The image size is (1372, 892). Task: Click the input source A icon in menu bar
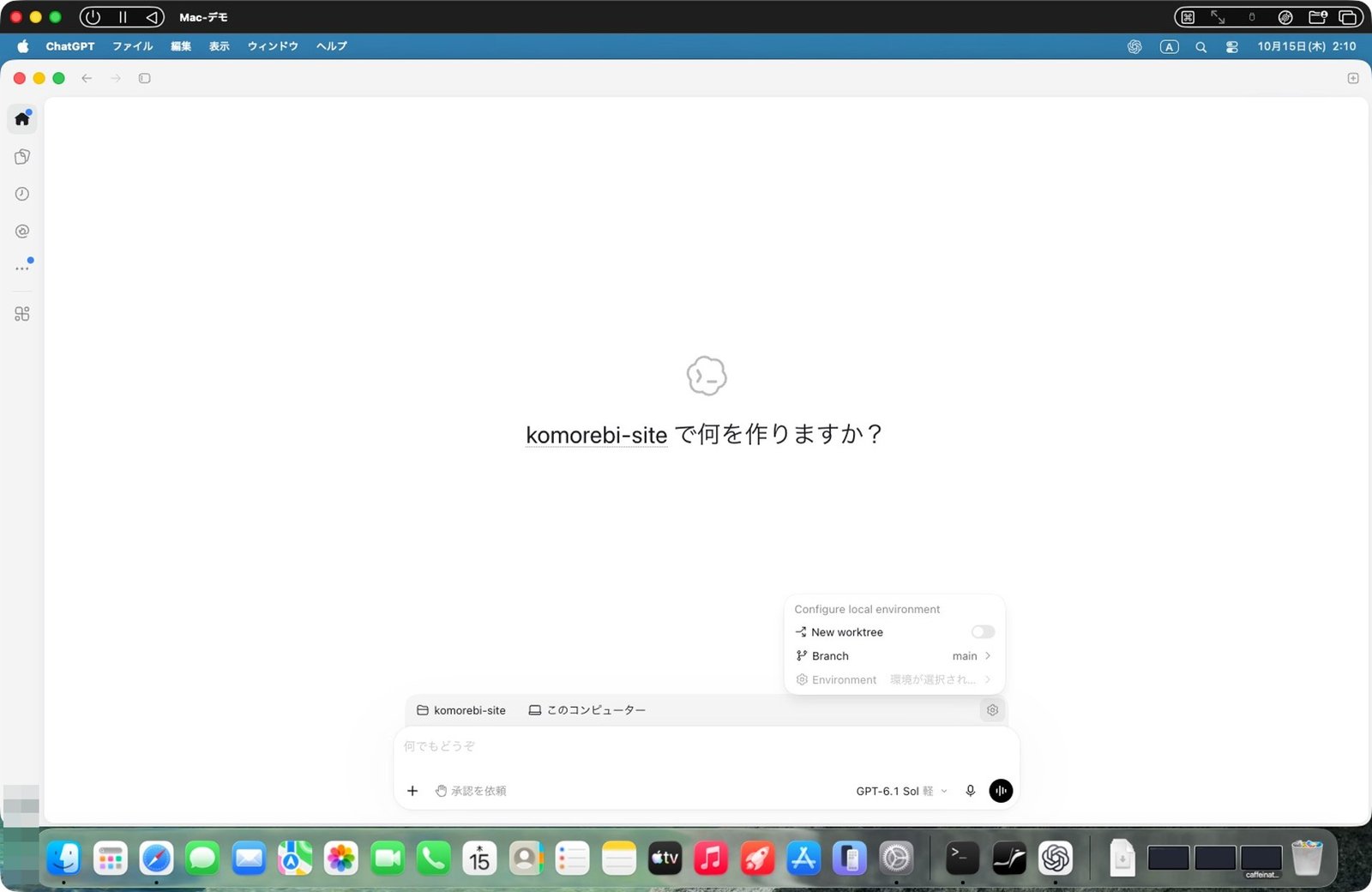[1169, 46]
